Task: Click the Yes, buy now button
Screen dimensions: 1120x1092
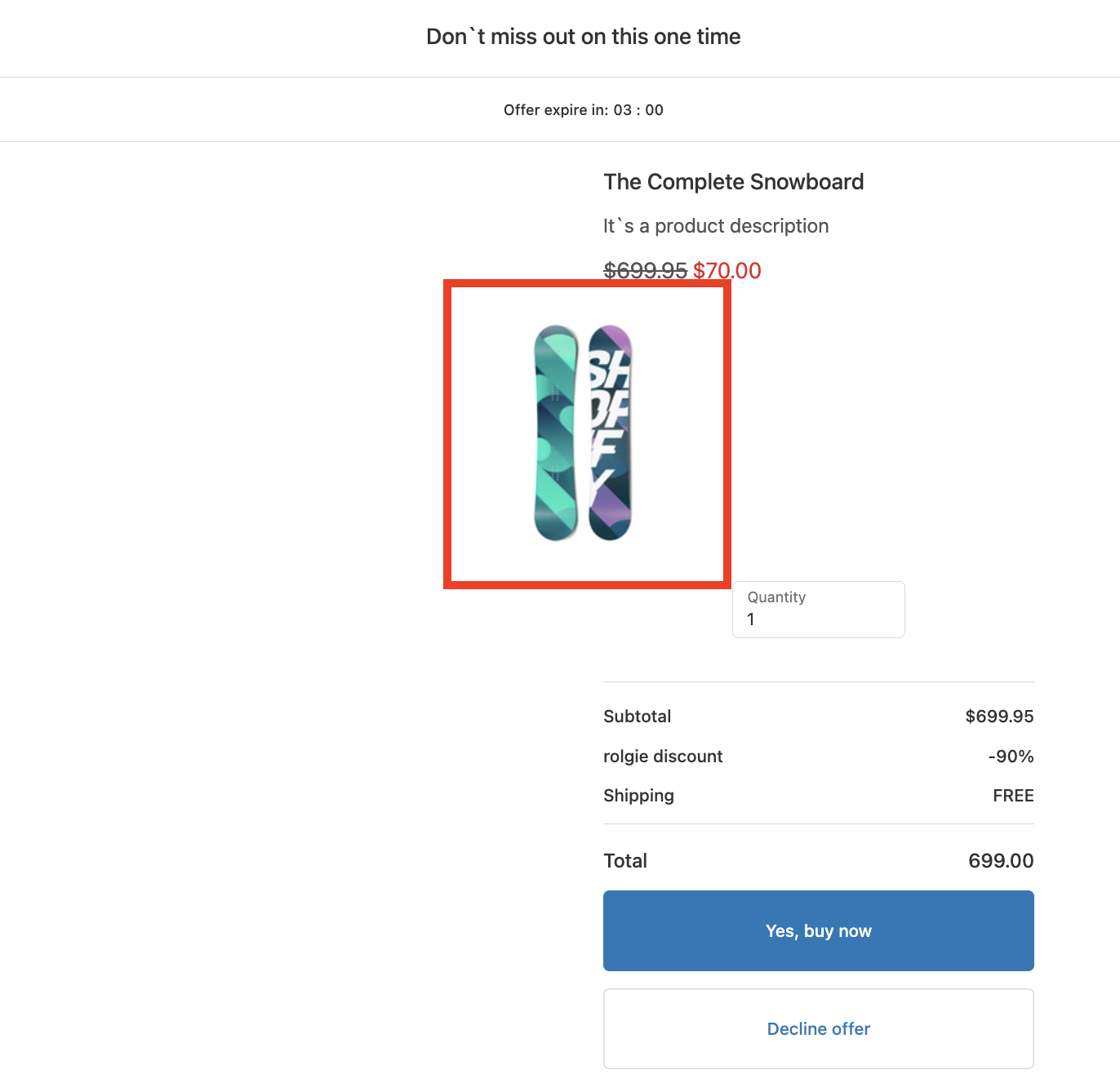Action: pyautogui.click(x=818, y=930)
